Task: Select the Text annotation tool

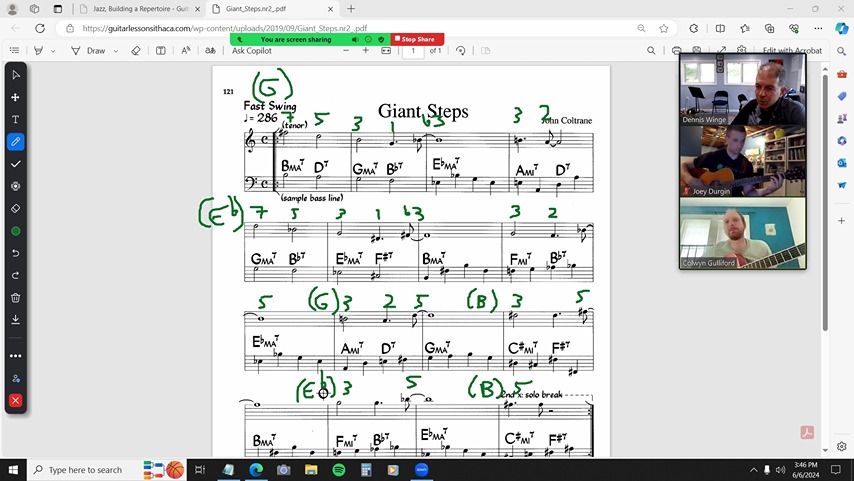Action: tap(15, 119)
